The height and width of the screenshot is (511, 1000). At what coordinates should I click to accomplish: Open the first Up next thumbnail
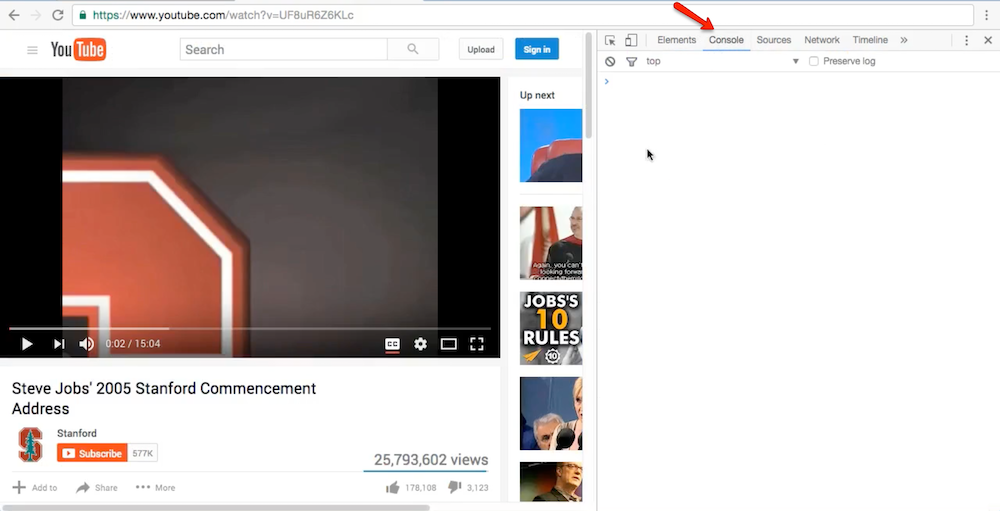coord(551,145)
